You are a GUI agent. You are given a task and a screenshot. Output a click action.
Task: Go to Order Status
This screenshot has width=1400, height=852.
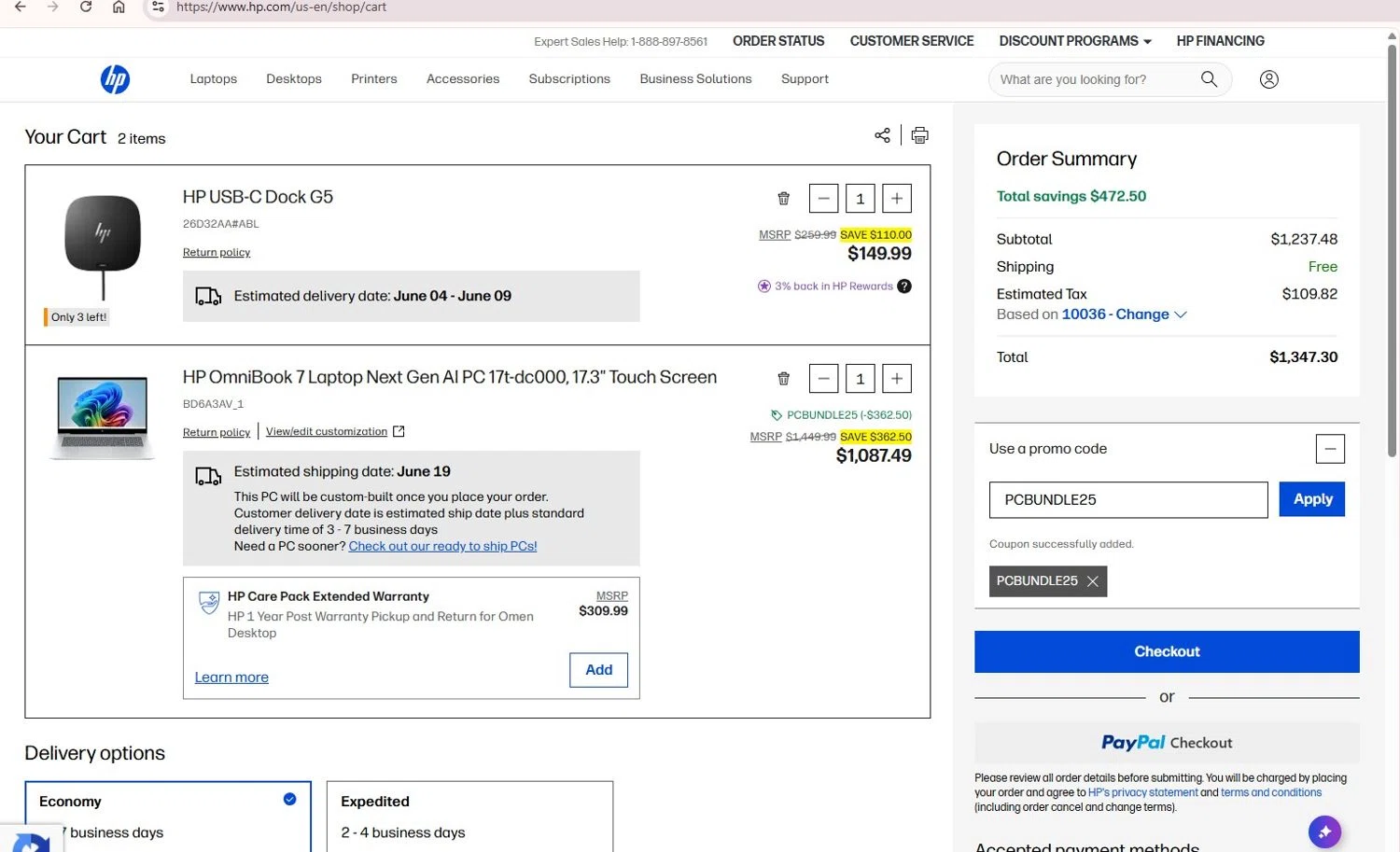pyautogui.click(x=778, y=41)
